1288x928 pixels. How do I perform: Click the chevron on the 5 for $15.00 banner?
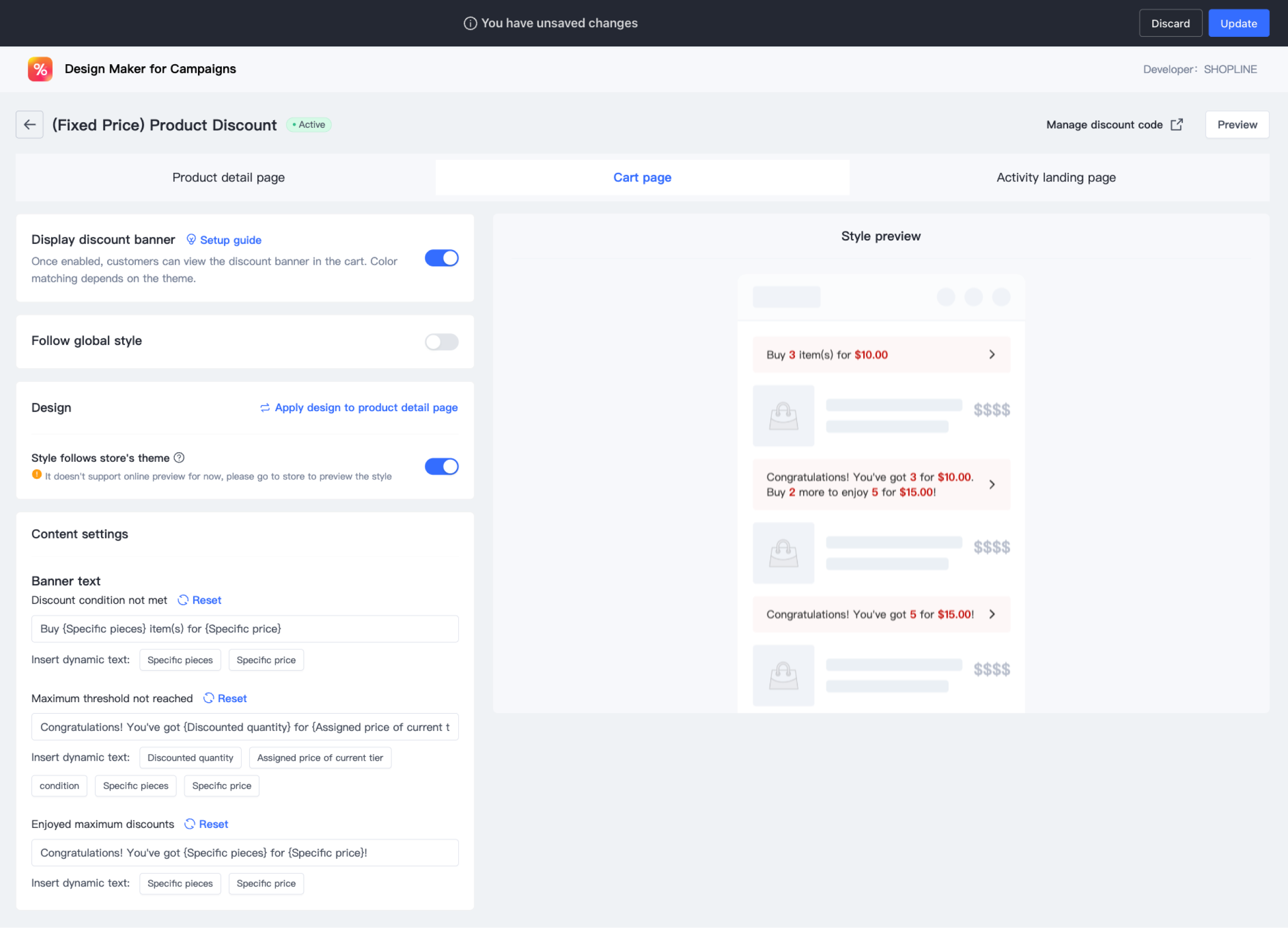point(992,614)
